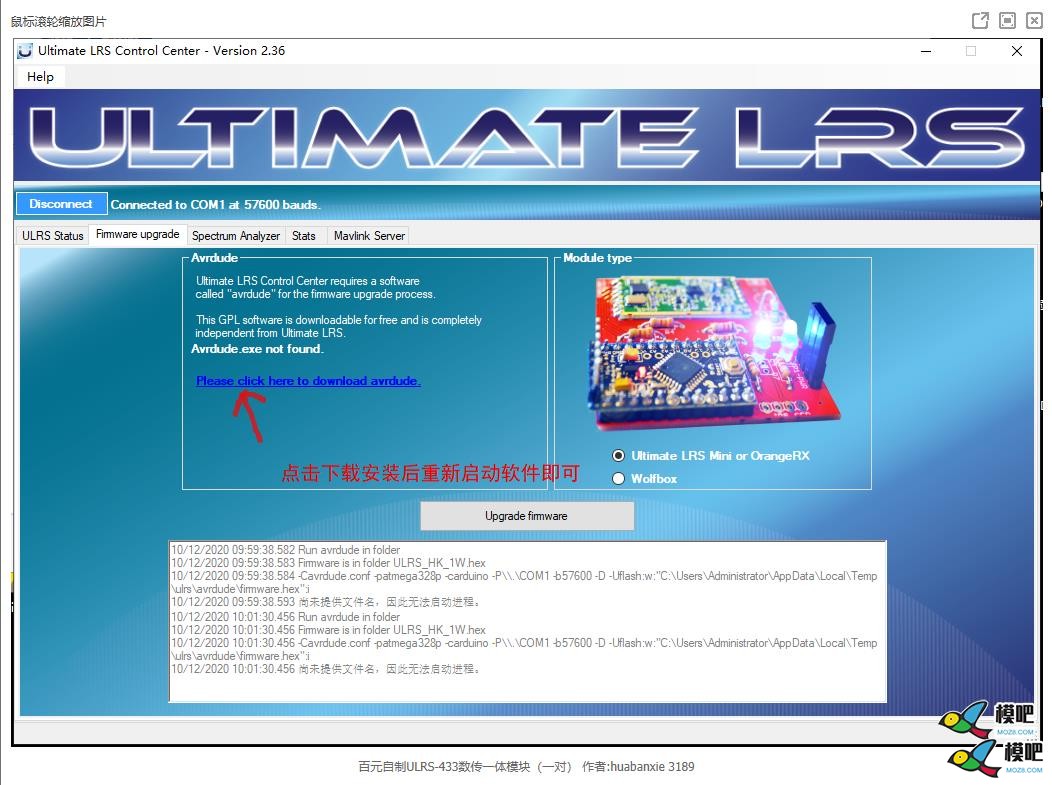Go to the Stats tab
1052x785 pixels.
[x=304, y=236]
